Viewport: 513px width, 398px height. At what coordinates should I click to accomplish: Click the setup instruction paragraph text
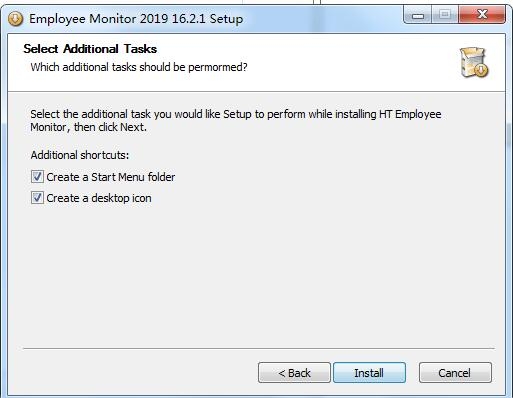[x=236, y=120]
